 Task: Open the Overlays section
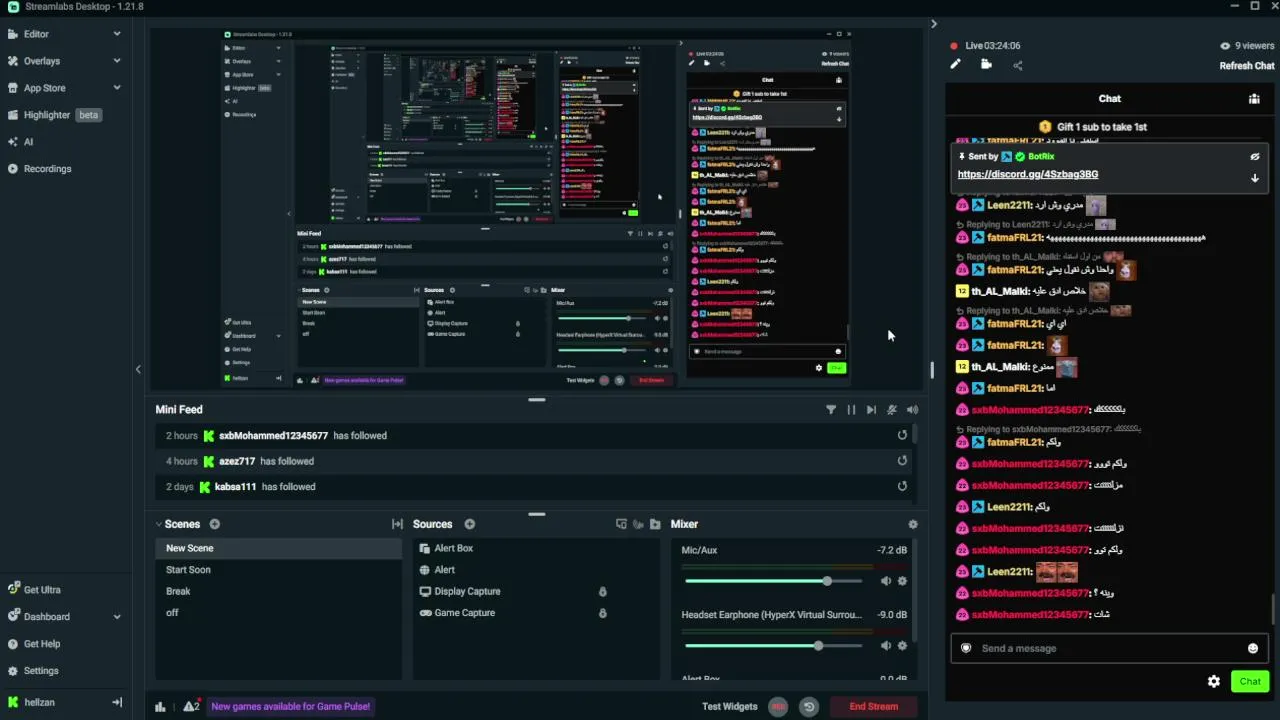(41, 61)
